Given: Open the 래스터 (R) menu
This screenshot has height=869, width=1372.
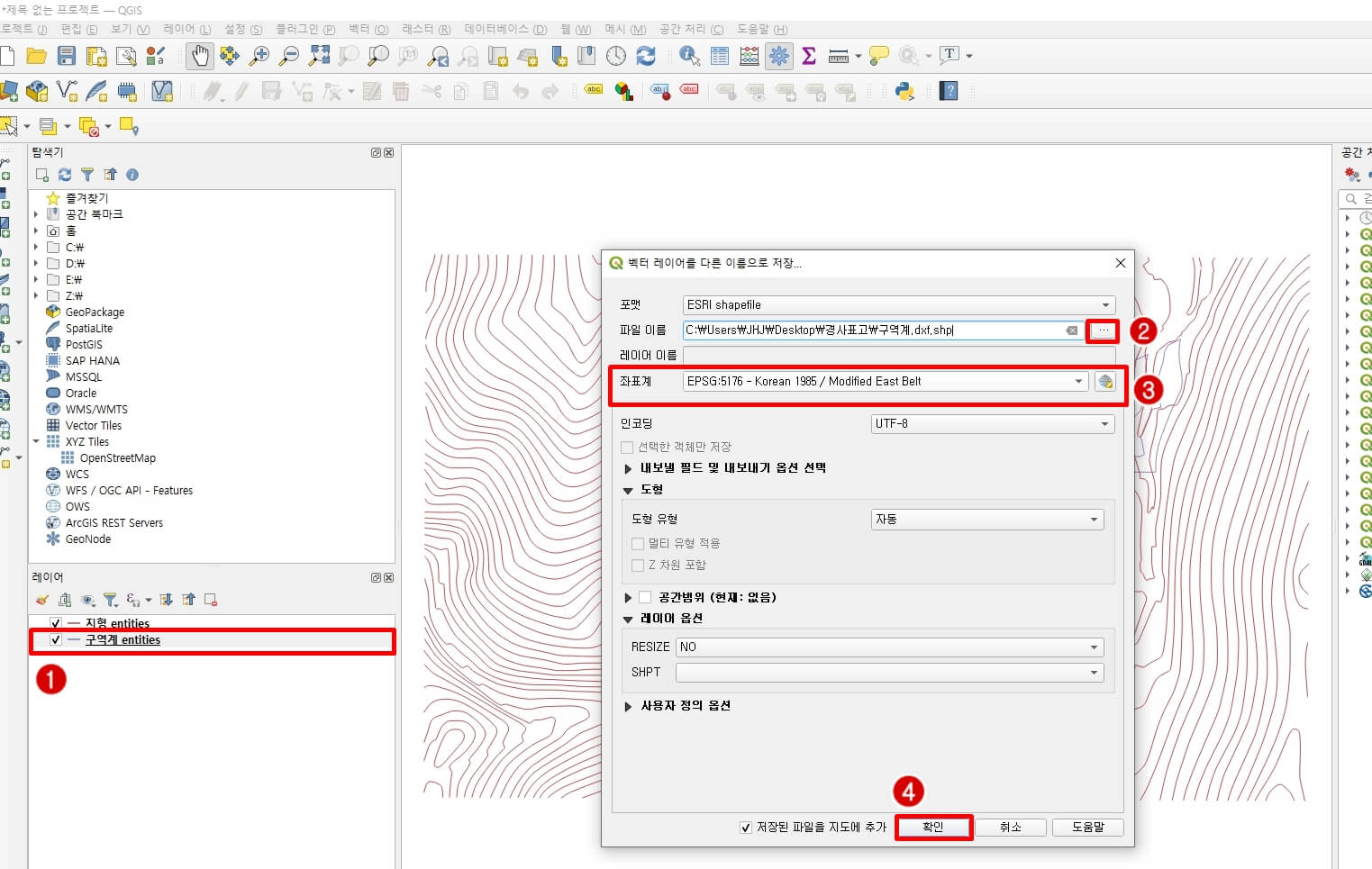Looking at the screenshot, I should coord(426,30).
